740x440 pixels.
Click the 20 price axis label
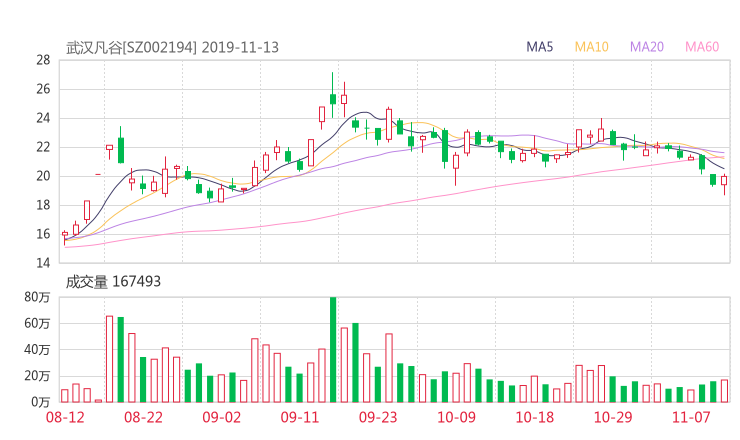click(x=43, y=176)
